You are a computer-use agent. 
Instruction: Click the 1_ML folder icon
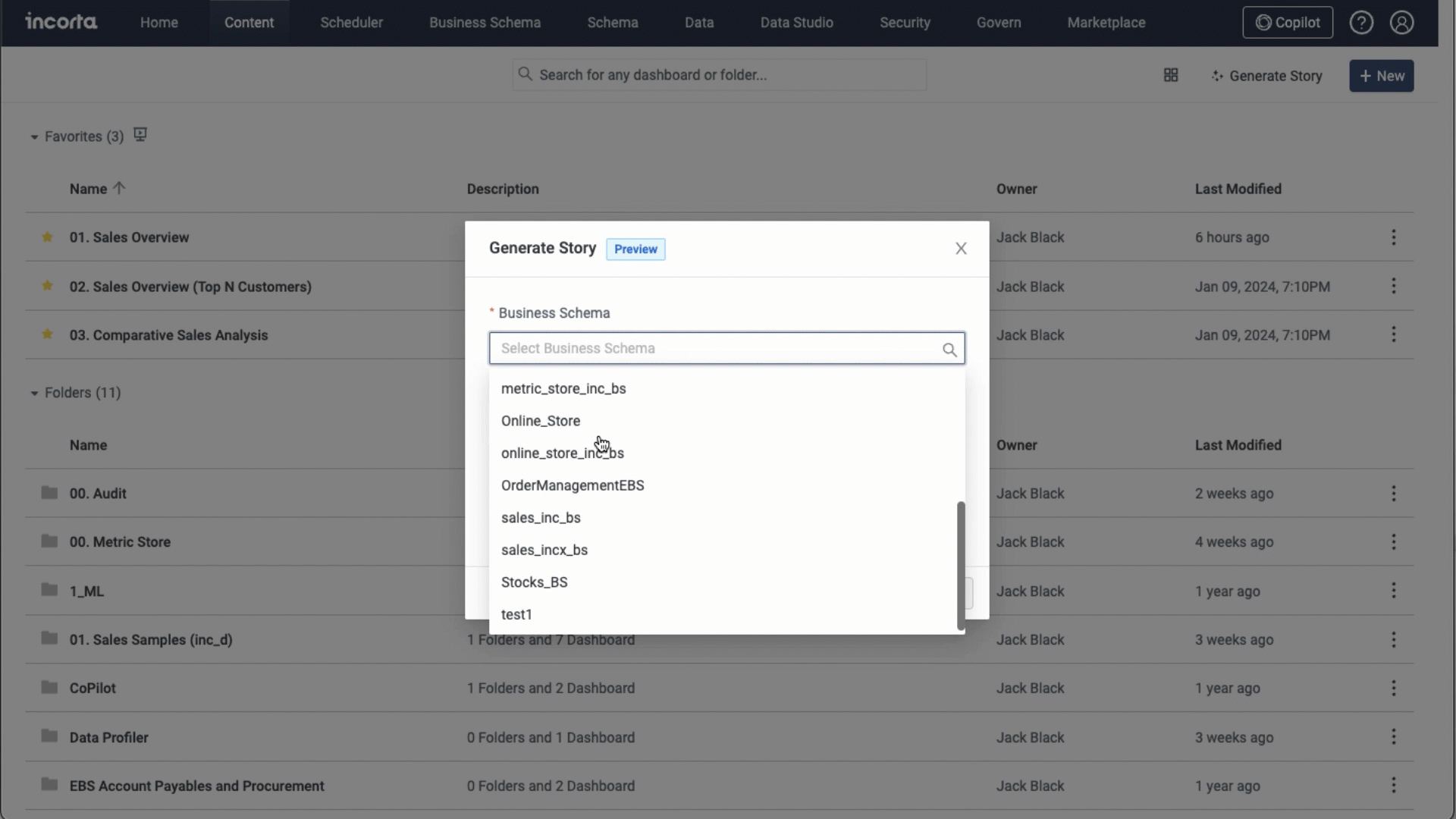(x=49, y=590)
